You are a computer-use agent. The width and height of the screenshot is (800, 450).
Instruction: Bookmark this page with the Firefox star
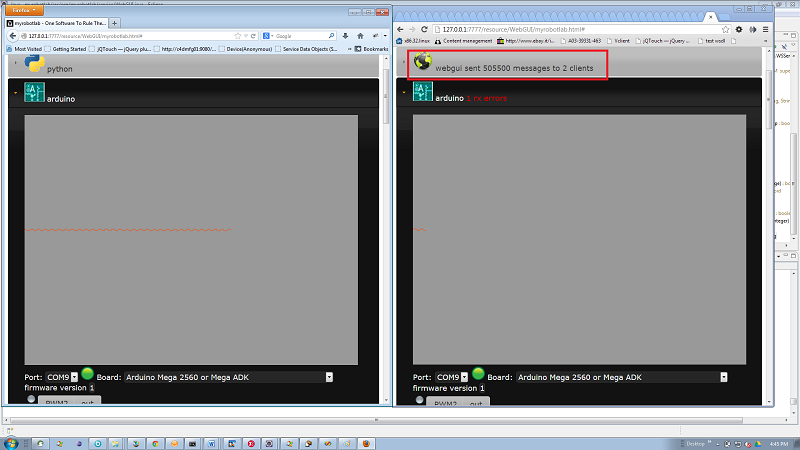[237, 36]
